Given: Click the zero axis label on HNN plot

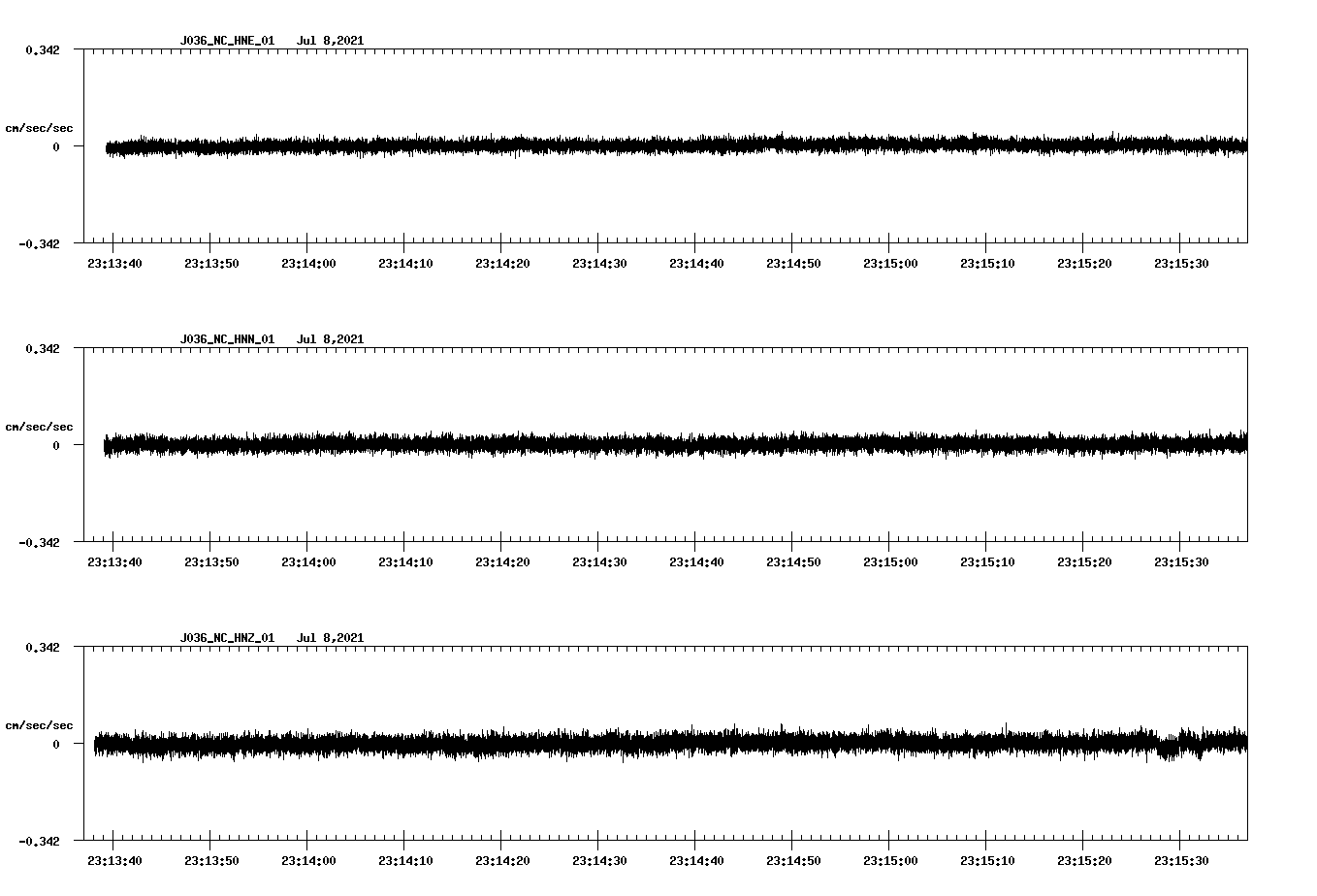Looking at the screenshot, I should pos(56,445).
